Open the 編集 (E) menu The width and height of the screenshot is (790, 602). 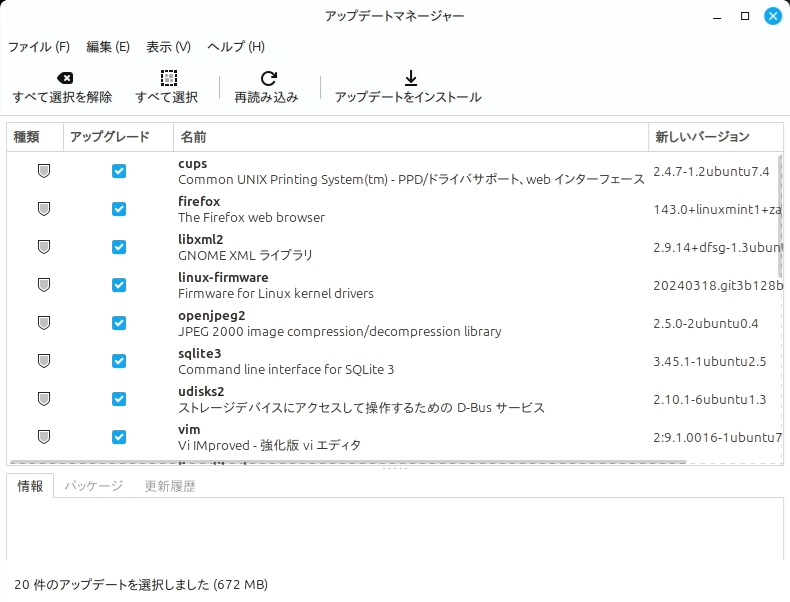pos(108,46)
